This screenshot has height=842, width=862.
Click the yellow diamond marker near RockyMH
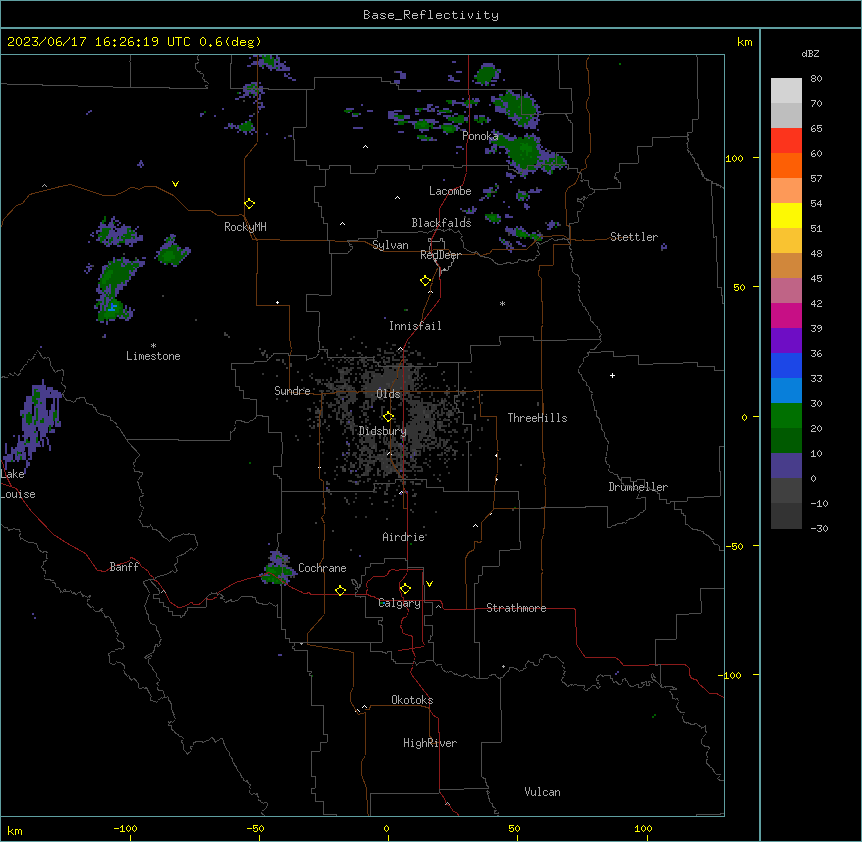[249, 204]
